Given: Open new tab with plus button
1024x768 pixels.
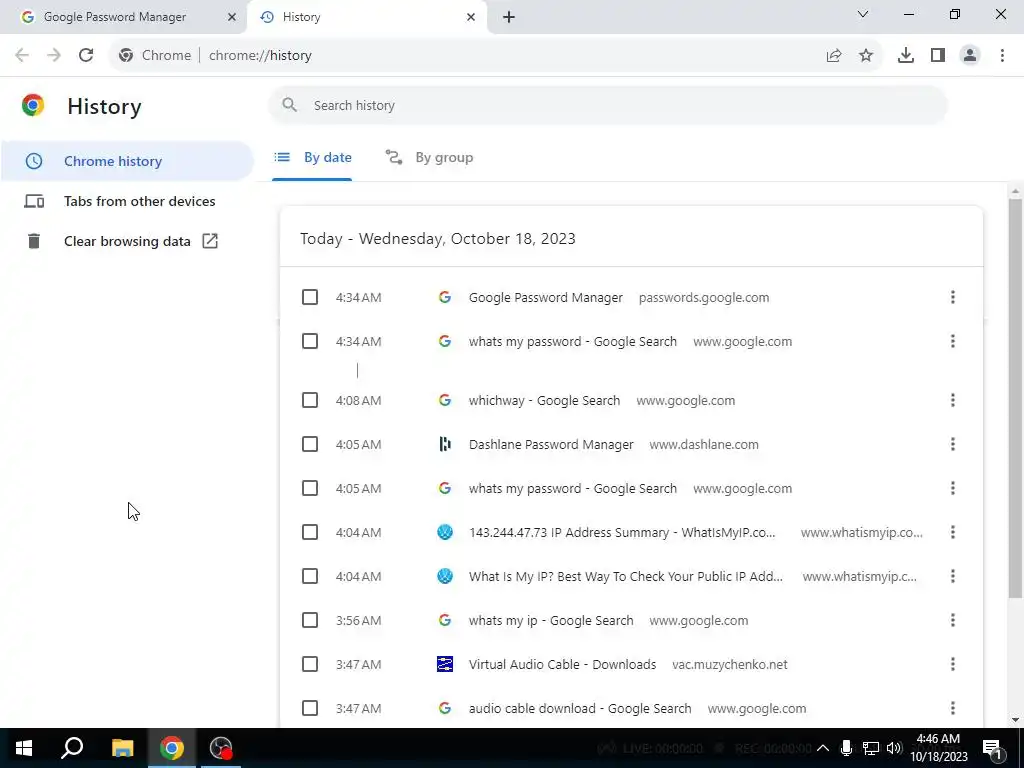Looking at the screenshot, I should point(509,17).
